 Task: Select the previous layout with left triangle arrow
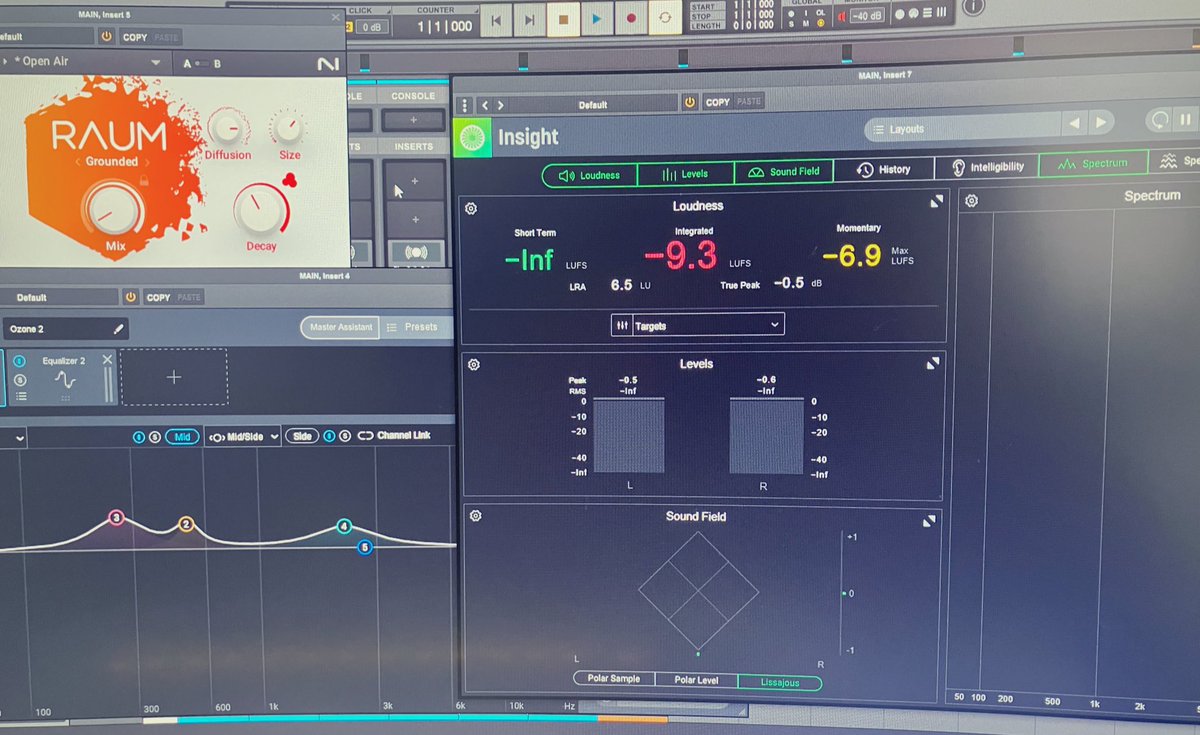click(x=1075, y=123)
